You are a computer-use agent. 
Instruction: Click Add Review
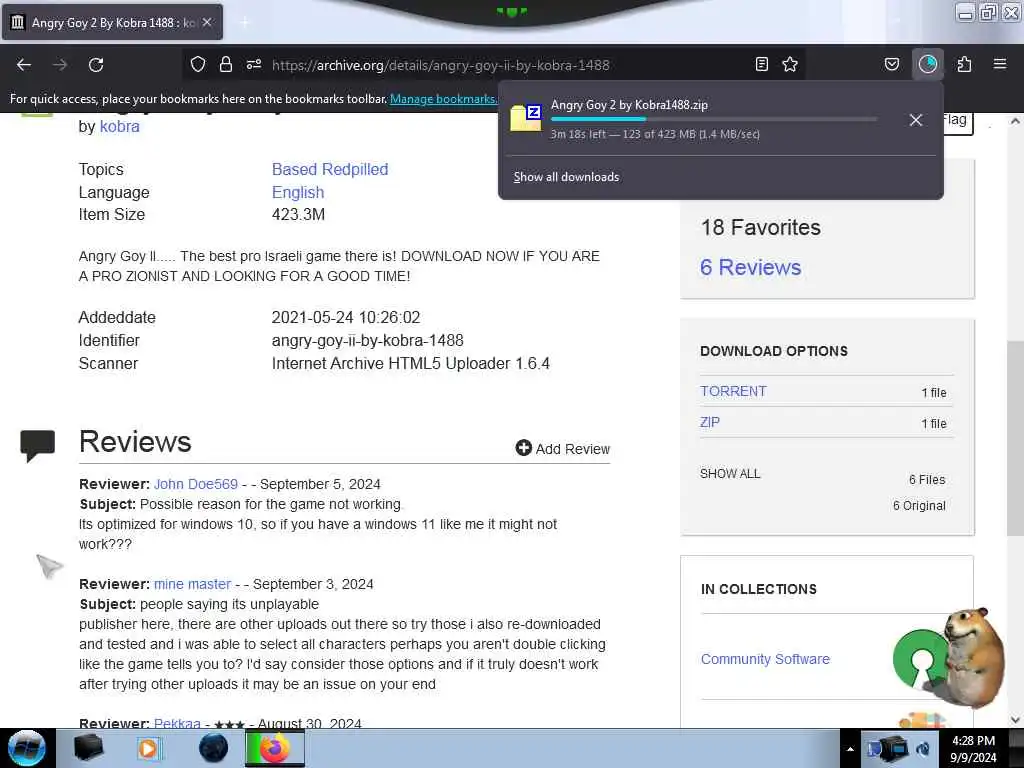coord(562,449)
